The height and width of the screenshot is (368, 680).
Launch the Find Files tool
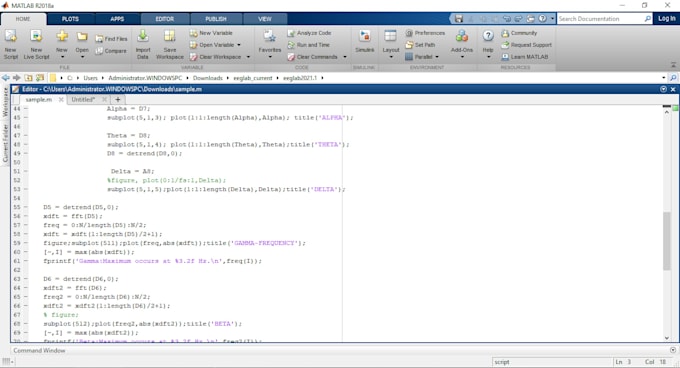point(111,39)
